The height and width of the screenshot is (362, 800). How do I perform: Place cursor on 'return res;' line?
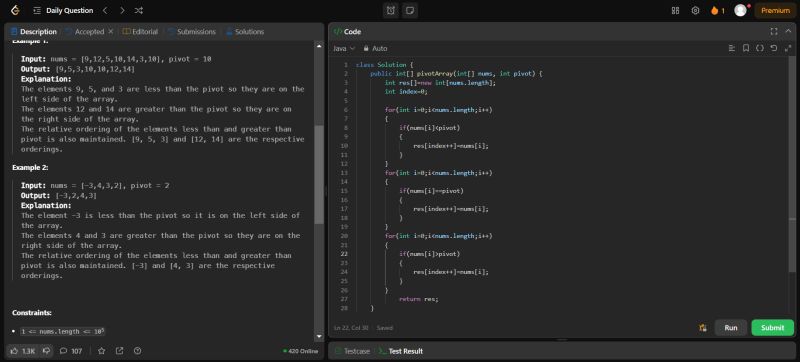coord(418,299)
